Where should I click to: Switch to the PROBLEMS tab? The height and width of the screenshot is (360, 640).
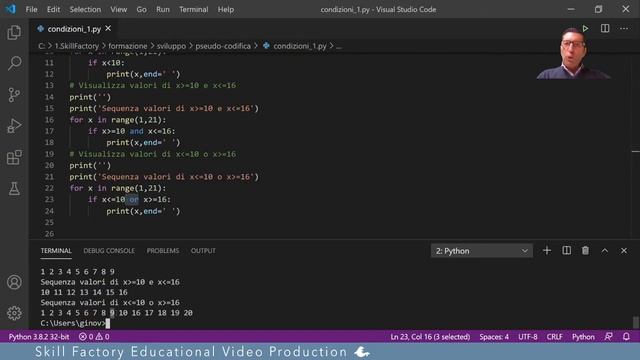(163, 251)
